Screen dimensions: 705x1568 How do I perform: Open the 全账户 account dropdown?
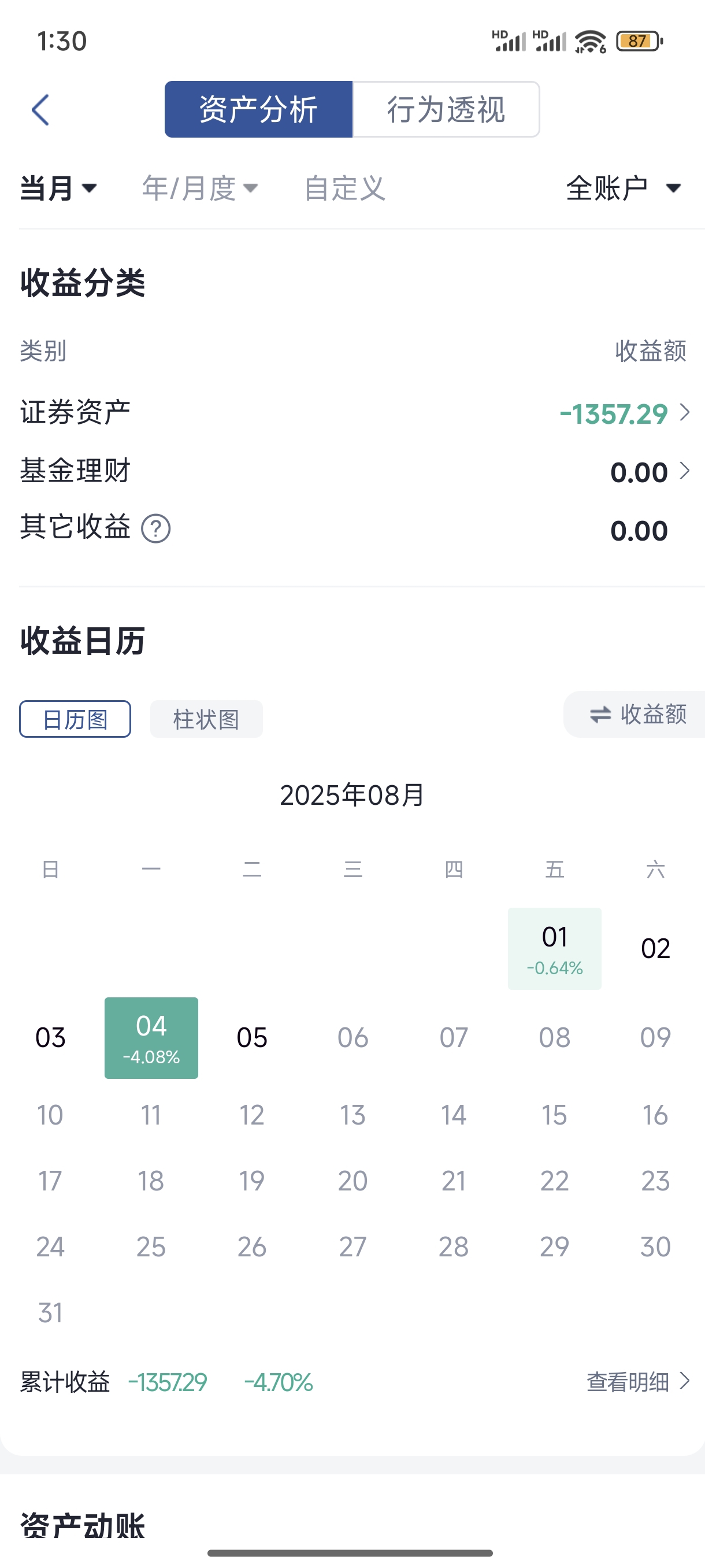coord(624,188)
